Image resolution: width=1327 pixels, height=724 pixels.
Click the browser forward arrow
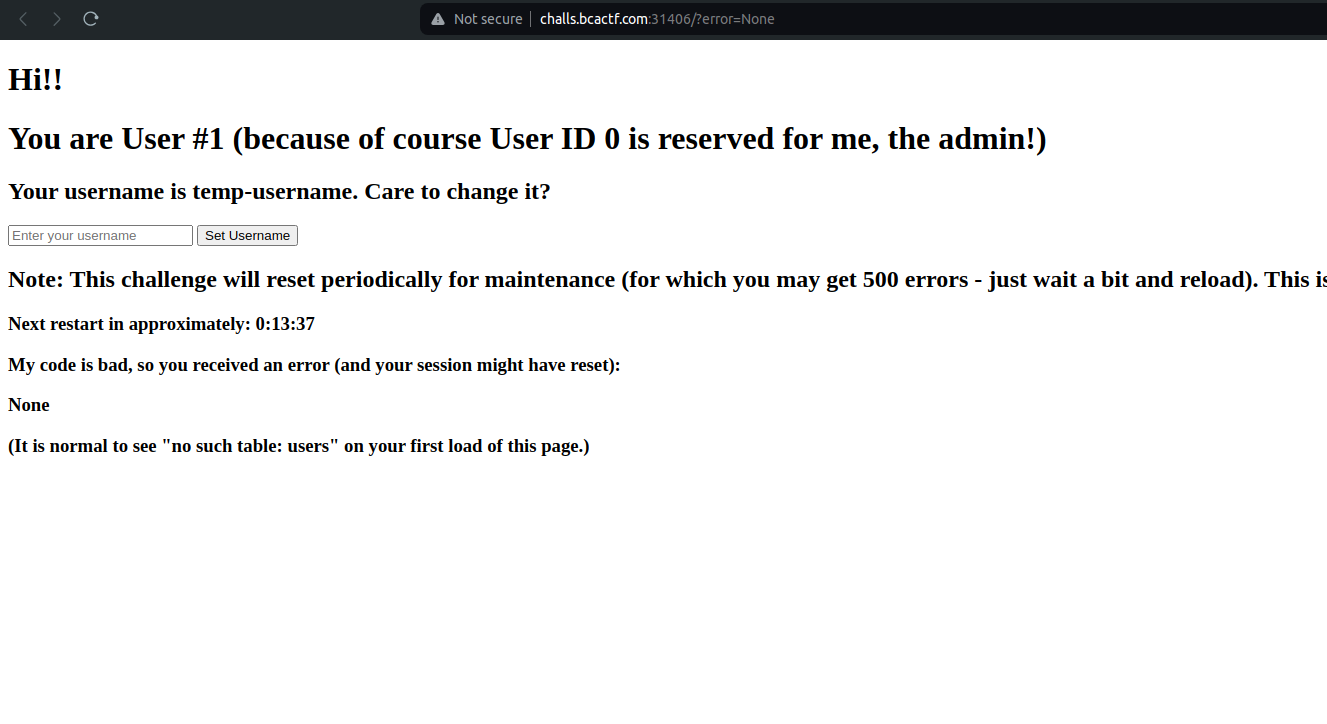[x=57, y=19]
